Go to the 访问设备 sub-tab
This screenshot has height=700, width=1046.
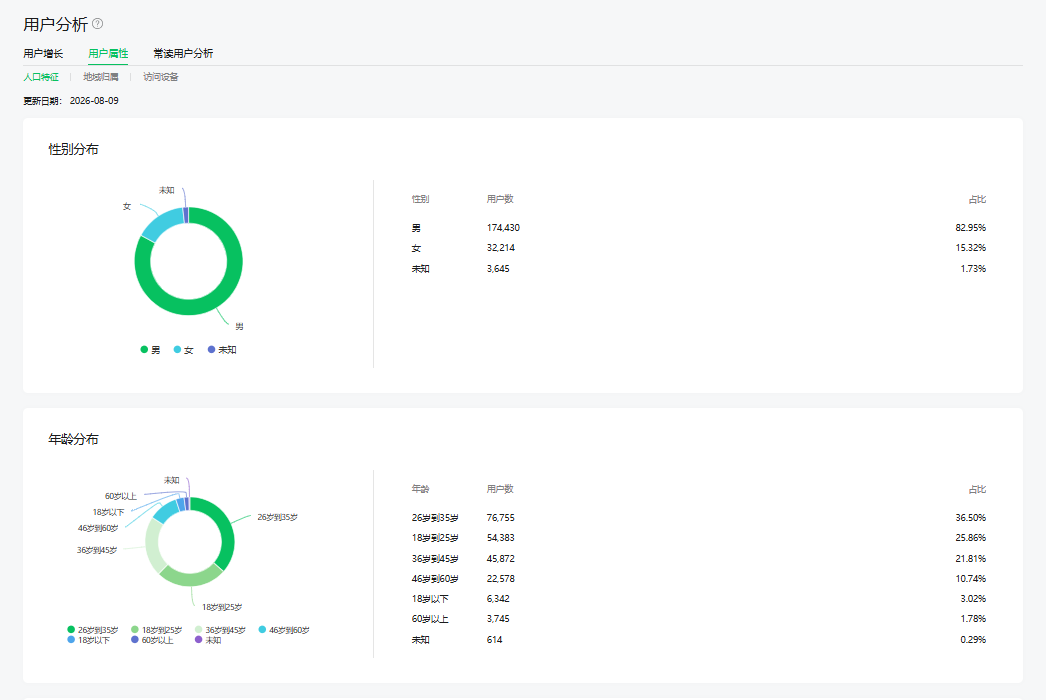161,77
